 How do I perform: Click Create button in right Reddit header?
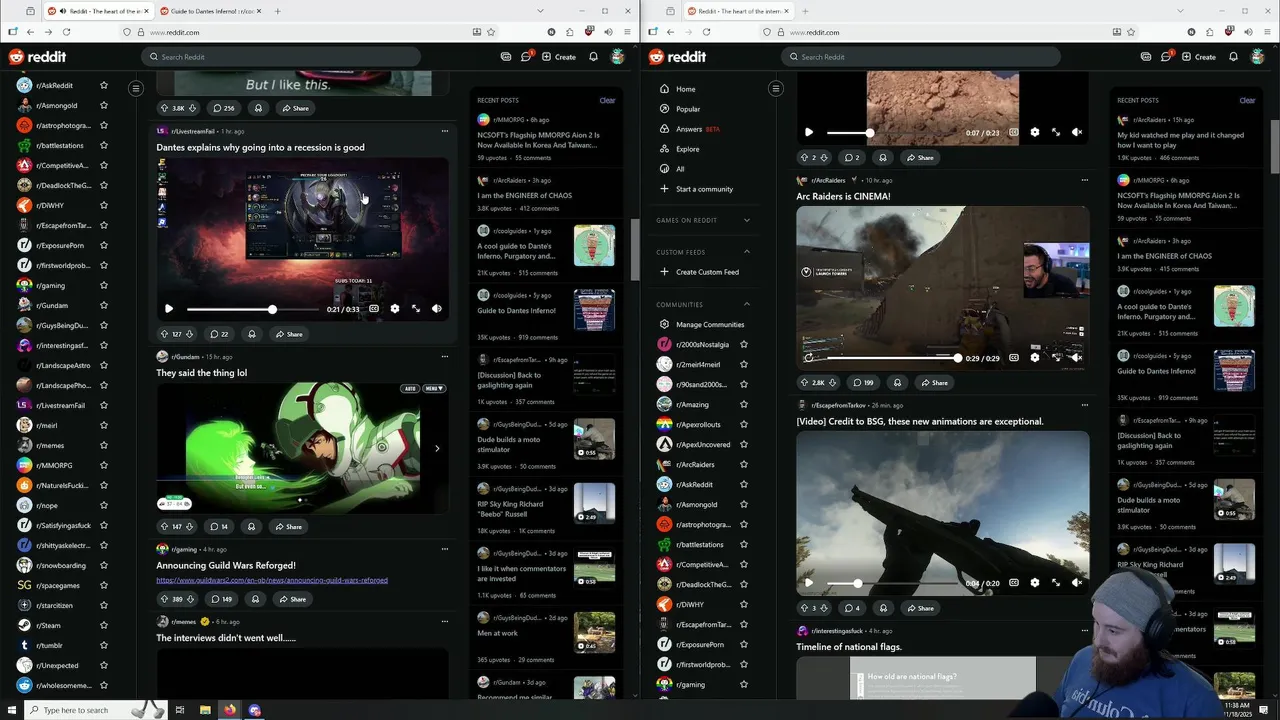pos(1199,57)
